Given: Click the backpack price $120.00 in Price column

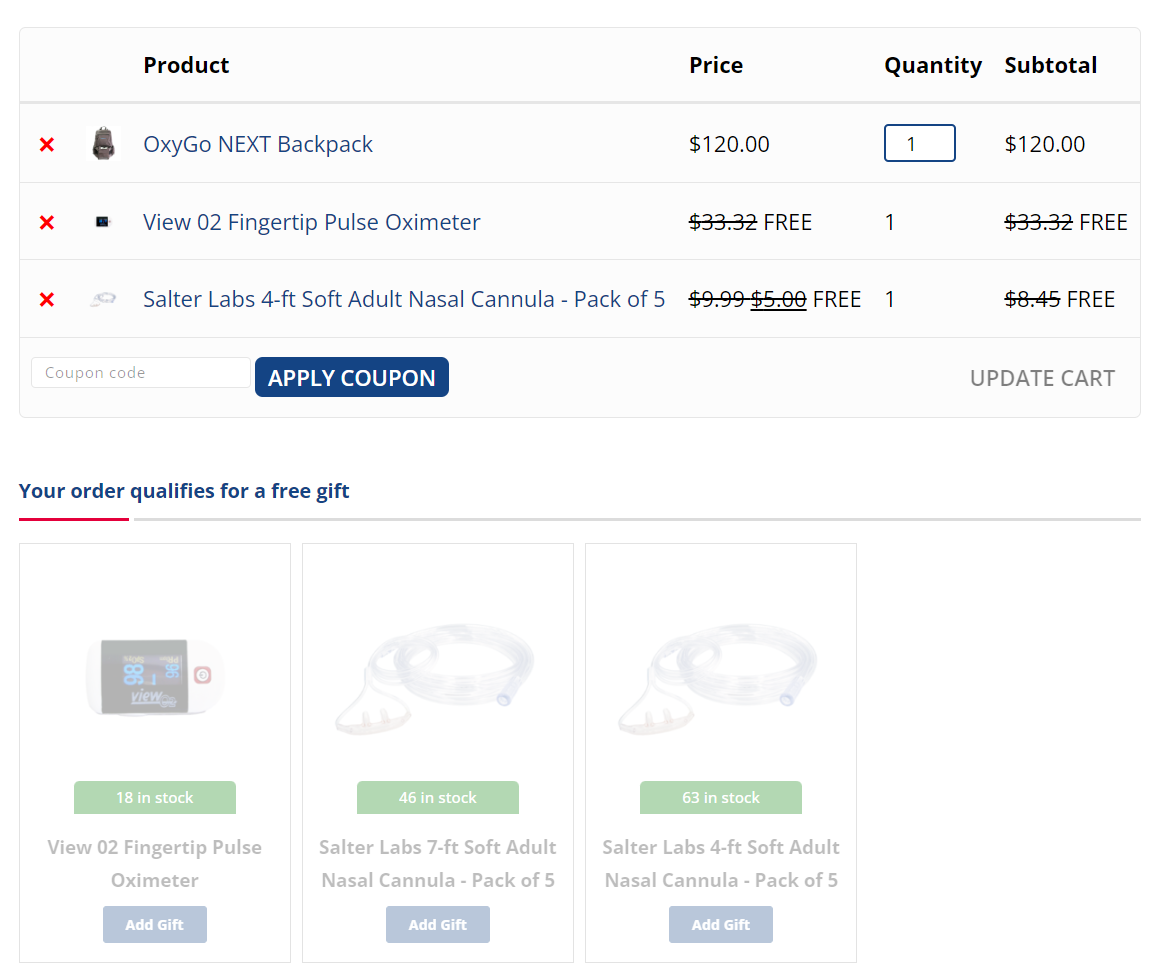Looking at the screenshot, I should tap(729, 144).
